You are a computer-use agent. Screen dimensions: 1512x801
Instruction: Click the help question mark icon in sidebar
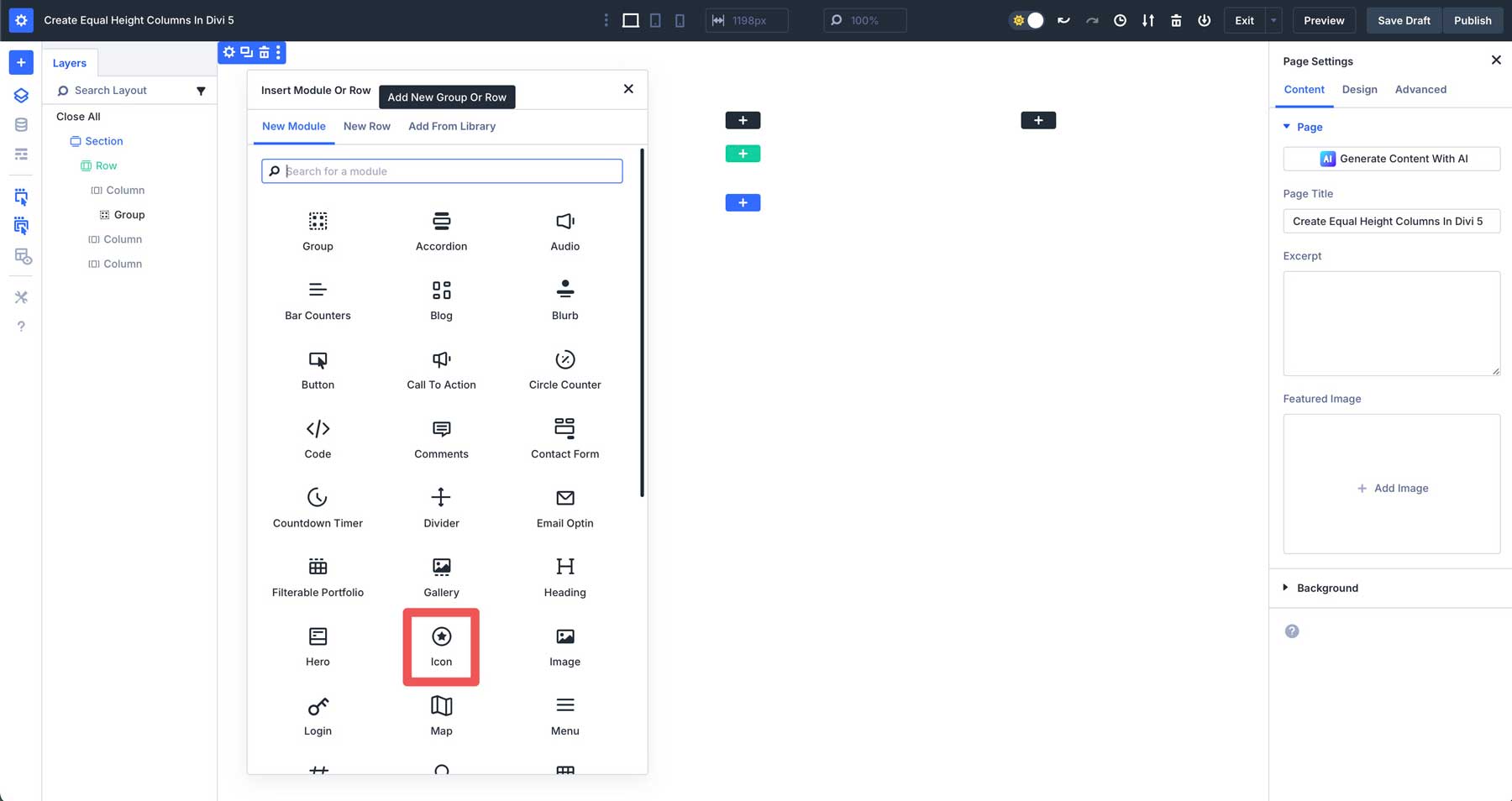point(21,327)
